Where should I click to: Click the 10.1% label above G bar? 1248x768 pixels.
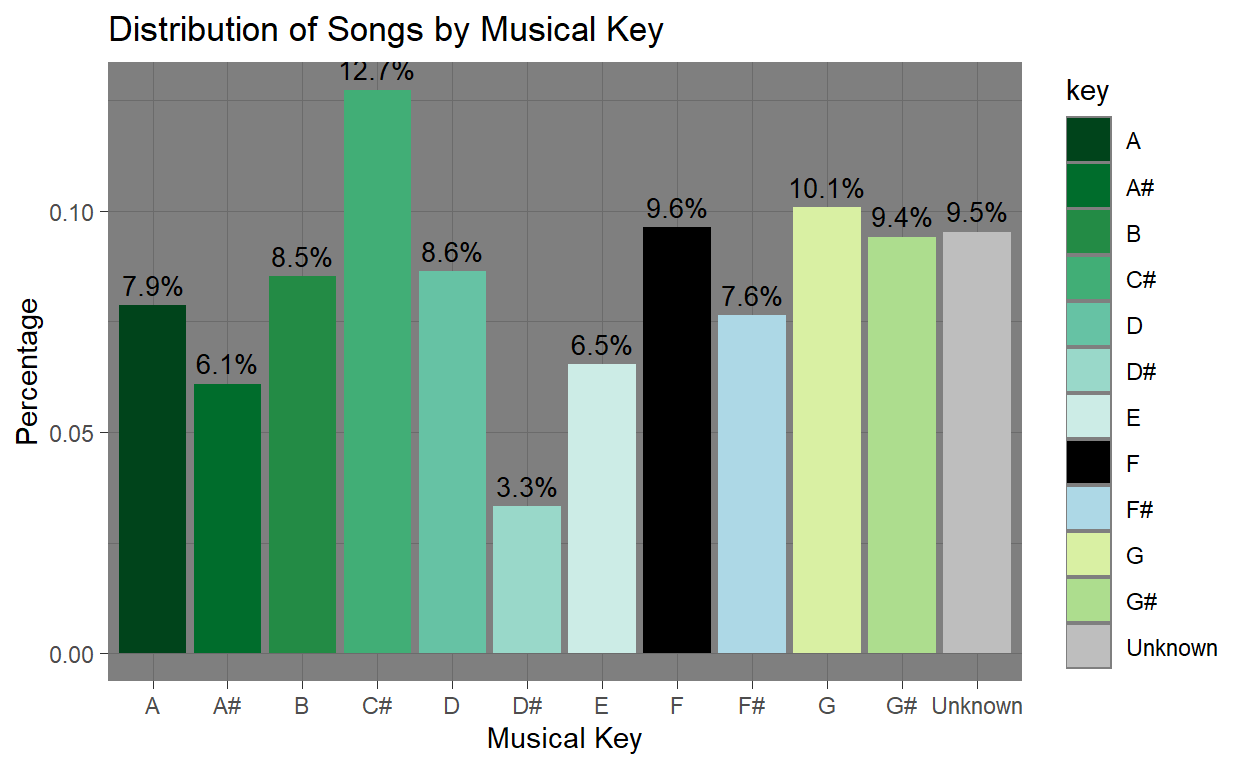coord(826,189)
